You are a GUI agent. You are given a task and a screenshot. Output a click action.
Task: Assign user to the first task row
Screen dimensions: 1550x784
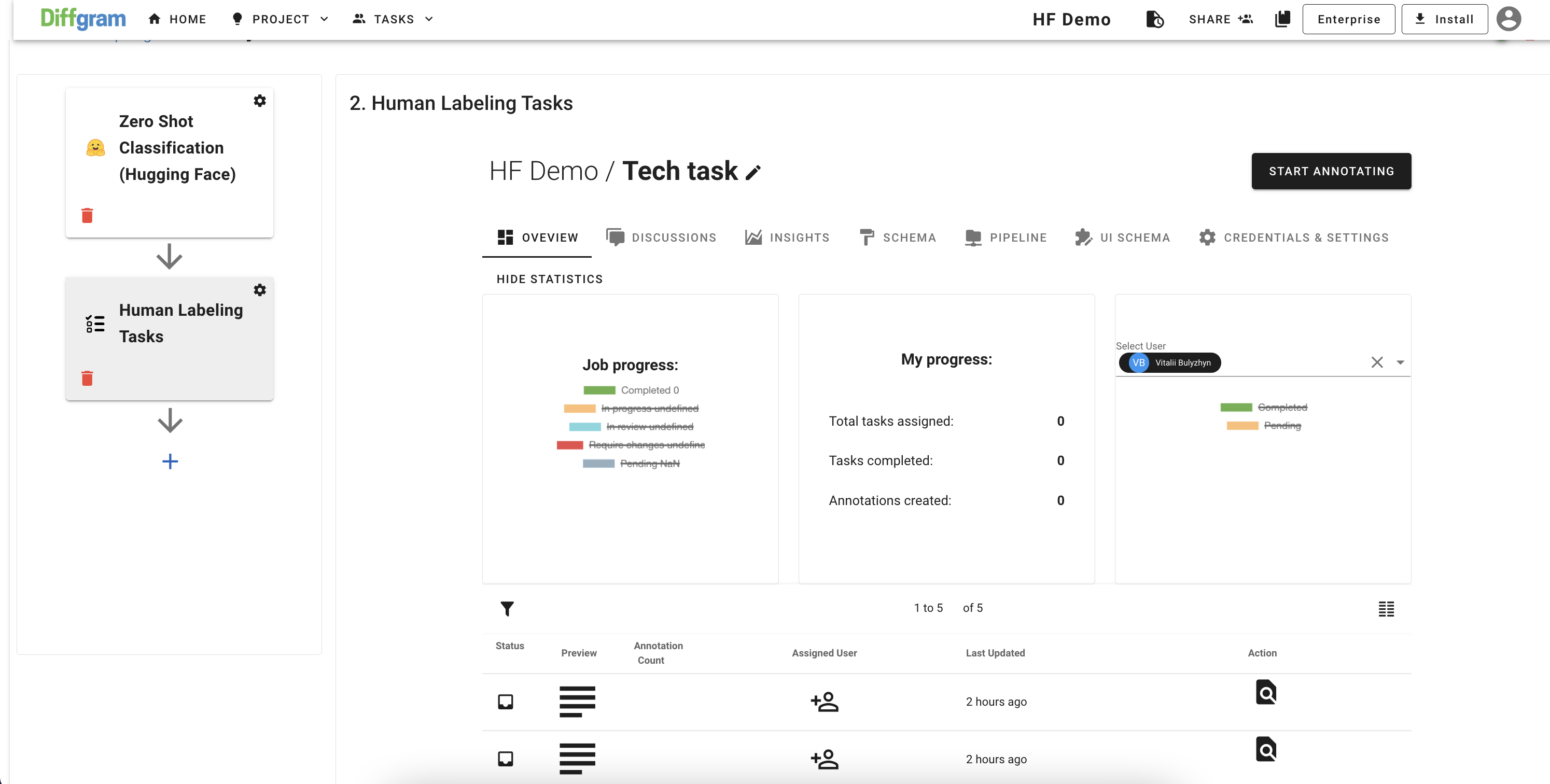click(x=825, y=702)
